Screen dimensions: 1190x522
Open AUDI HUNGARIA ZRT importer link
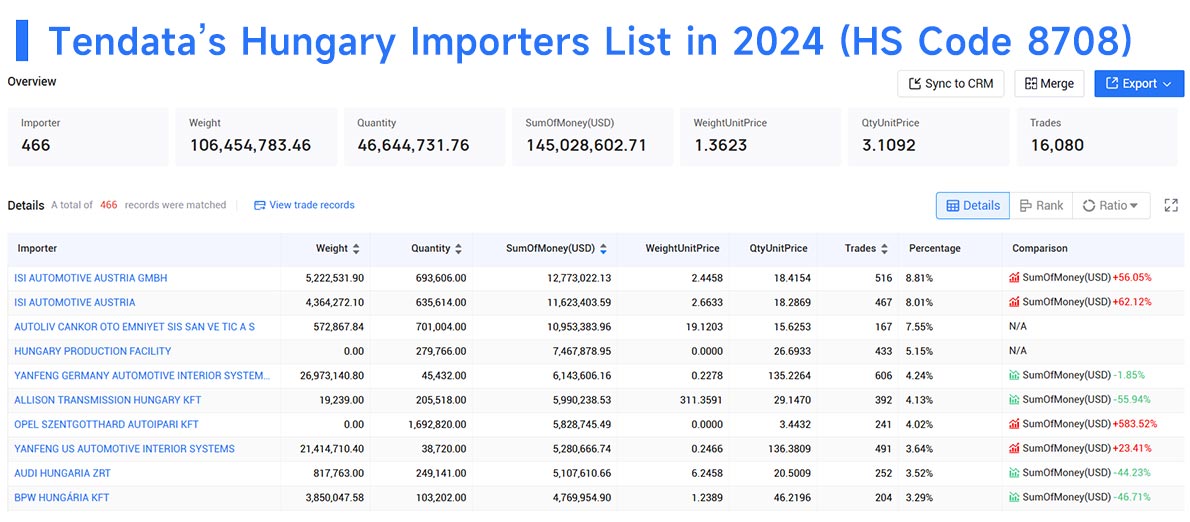tap(62, 473)
